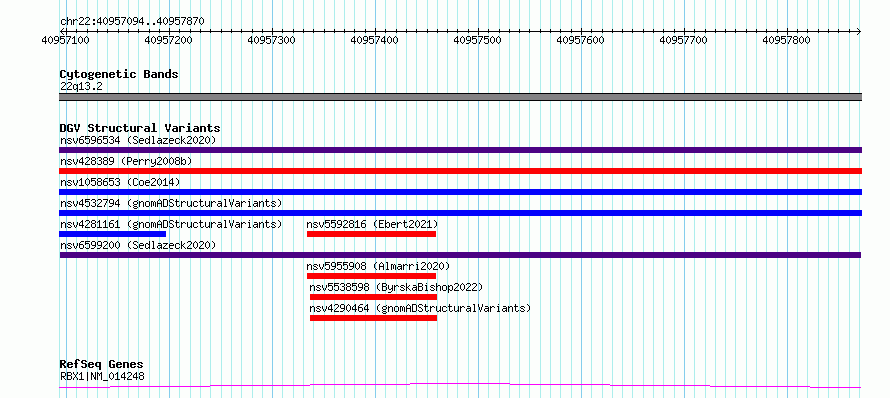Select the nsv6599200 purple variant bar
Viewport: 890px width, 398px height.
pos(460,255)
